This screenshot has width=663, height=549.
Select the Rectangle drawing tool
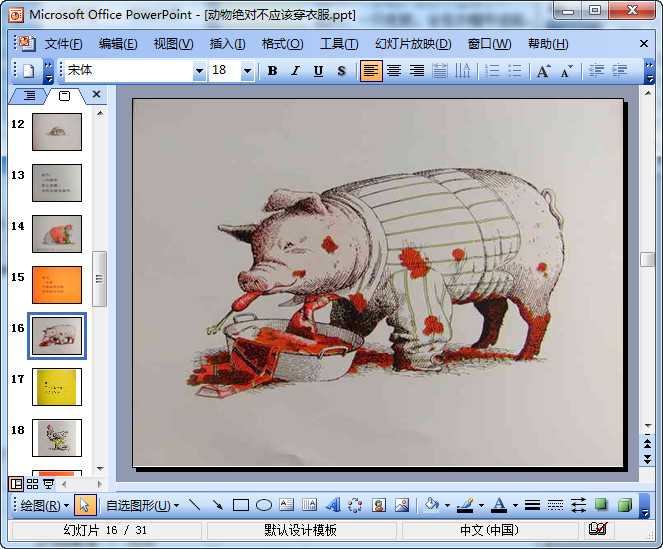pos(241,505)
